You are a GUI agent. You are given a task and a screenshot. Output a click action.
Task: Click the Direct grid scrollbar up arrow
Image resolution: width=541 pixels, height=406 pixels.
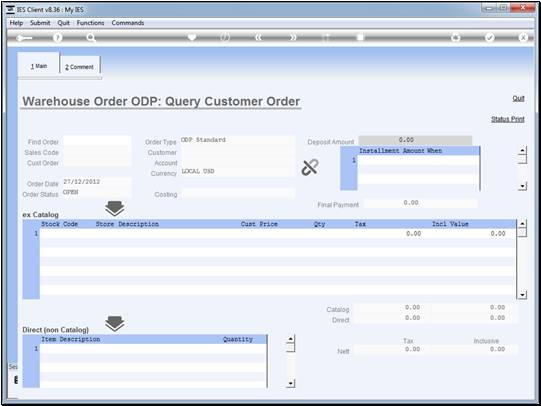(291, 339)
